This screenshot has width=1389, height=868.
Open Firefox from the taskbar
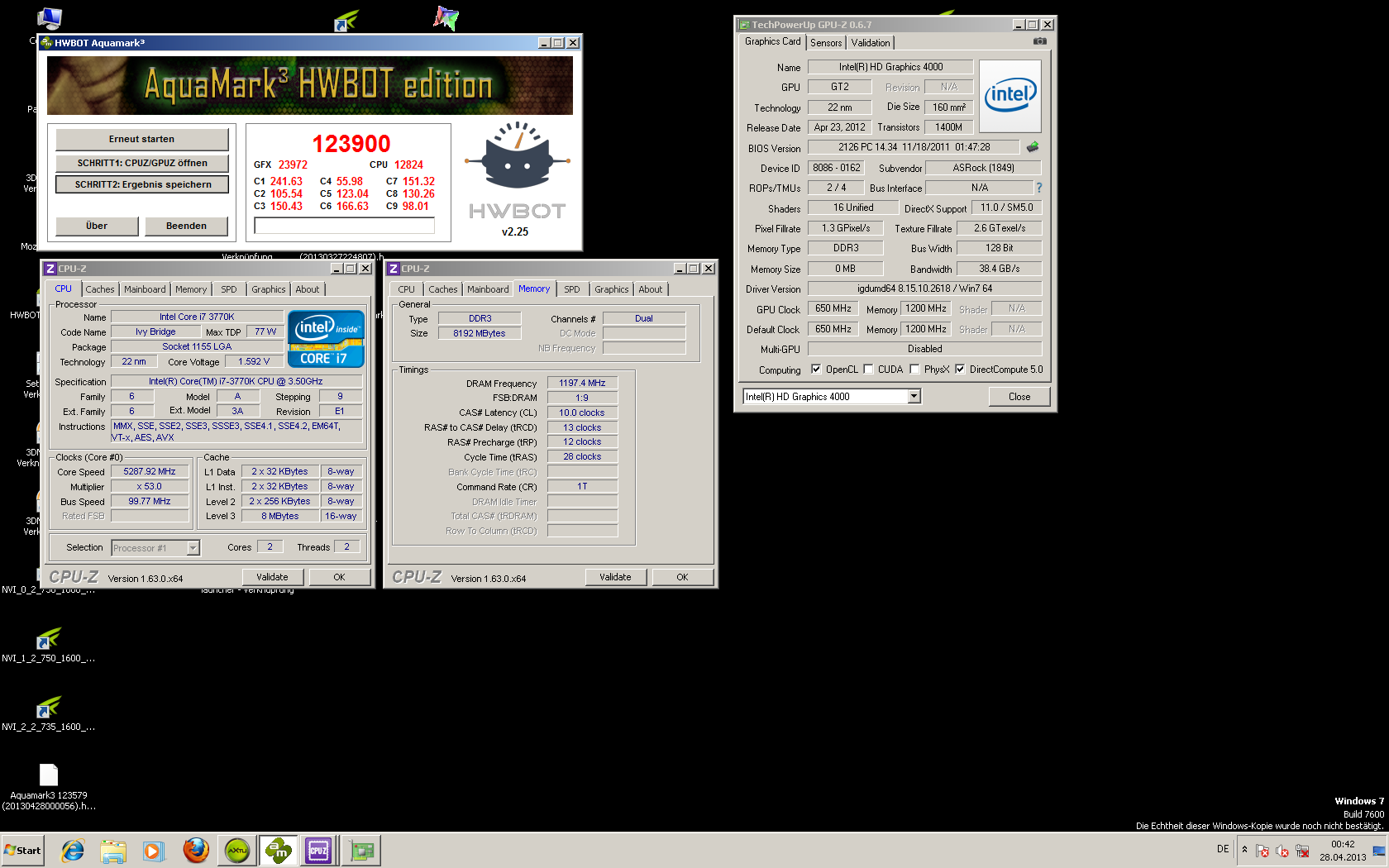[196, 850]
